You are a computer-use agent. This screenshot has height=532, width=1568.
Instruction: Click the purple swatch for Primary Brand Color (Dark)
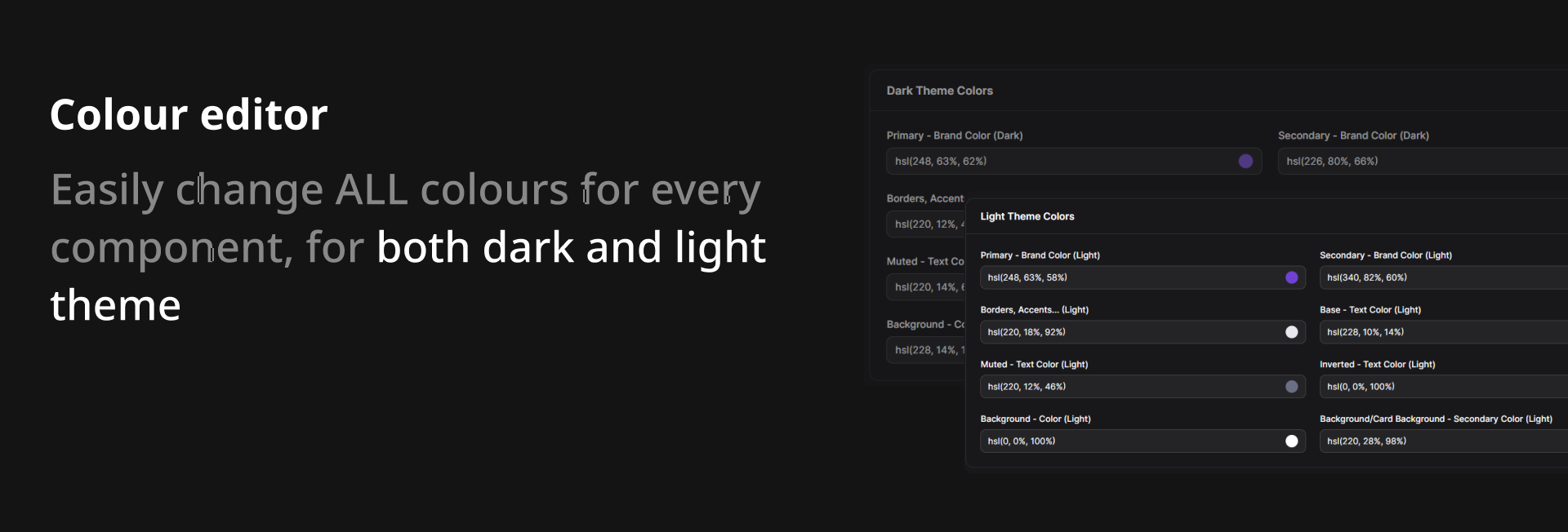[1245, 162]
